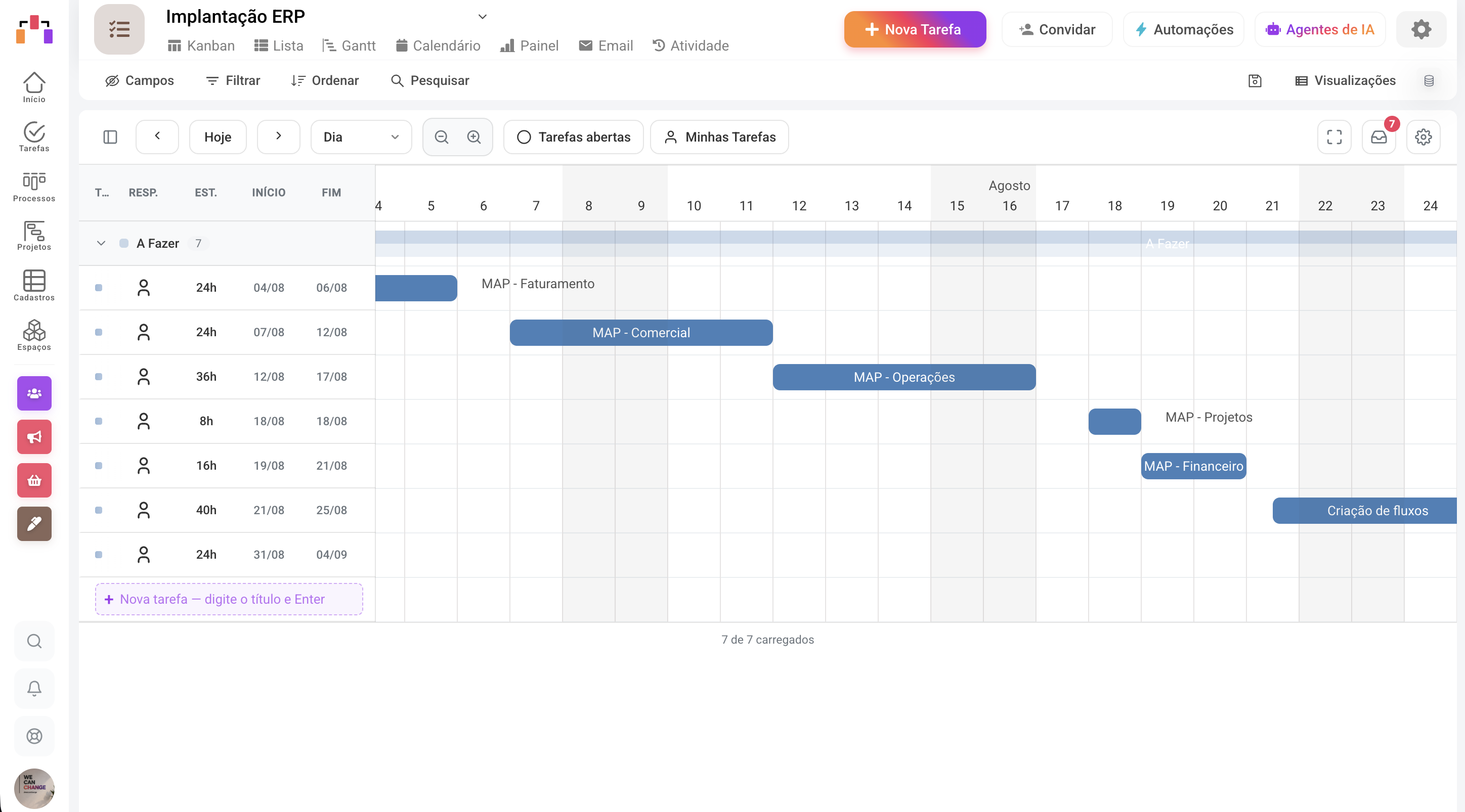Screen dimensions: 1465x812
Task: Enter fullscreen Gantt mode
Action: pyautogui.click(x=1334, y=137)
